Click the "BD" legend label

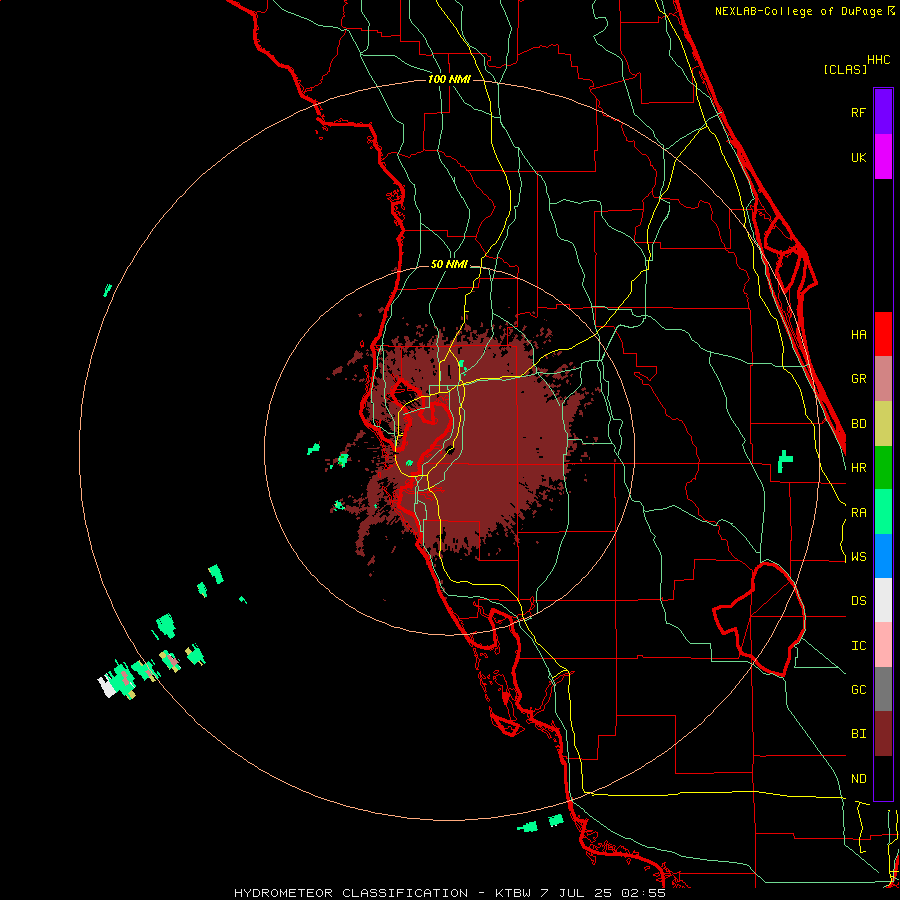[858, 424]
